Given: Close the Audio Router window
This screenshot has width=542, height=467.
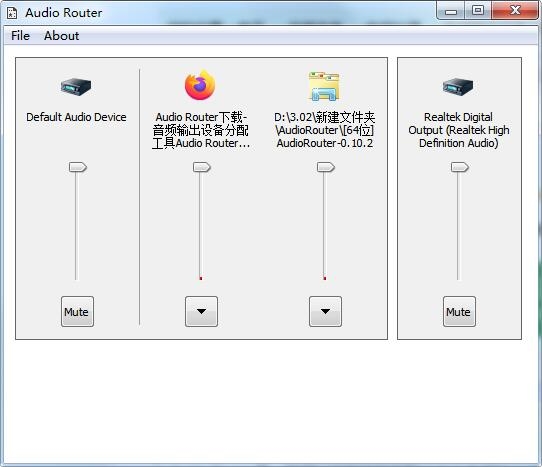Looking at the screenshot, I should pos(515,10).
